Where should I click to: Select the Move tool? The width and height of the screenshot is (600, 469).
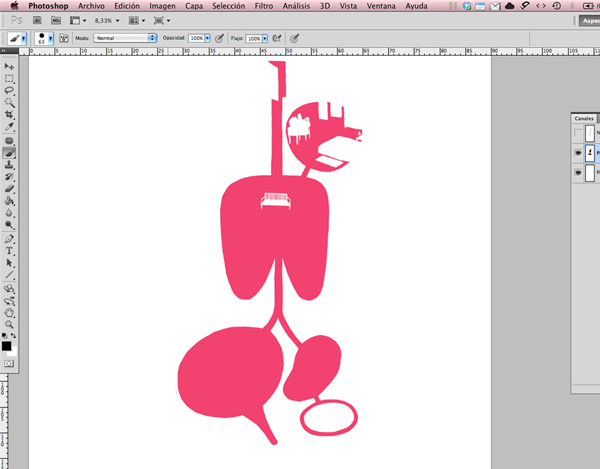point(10,66)
